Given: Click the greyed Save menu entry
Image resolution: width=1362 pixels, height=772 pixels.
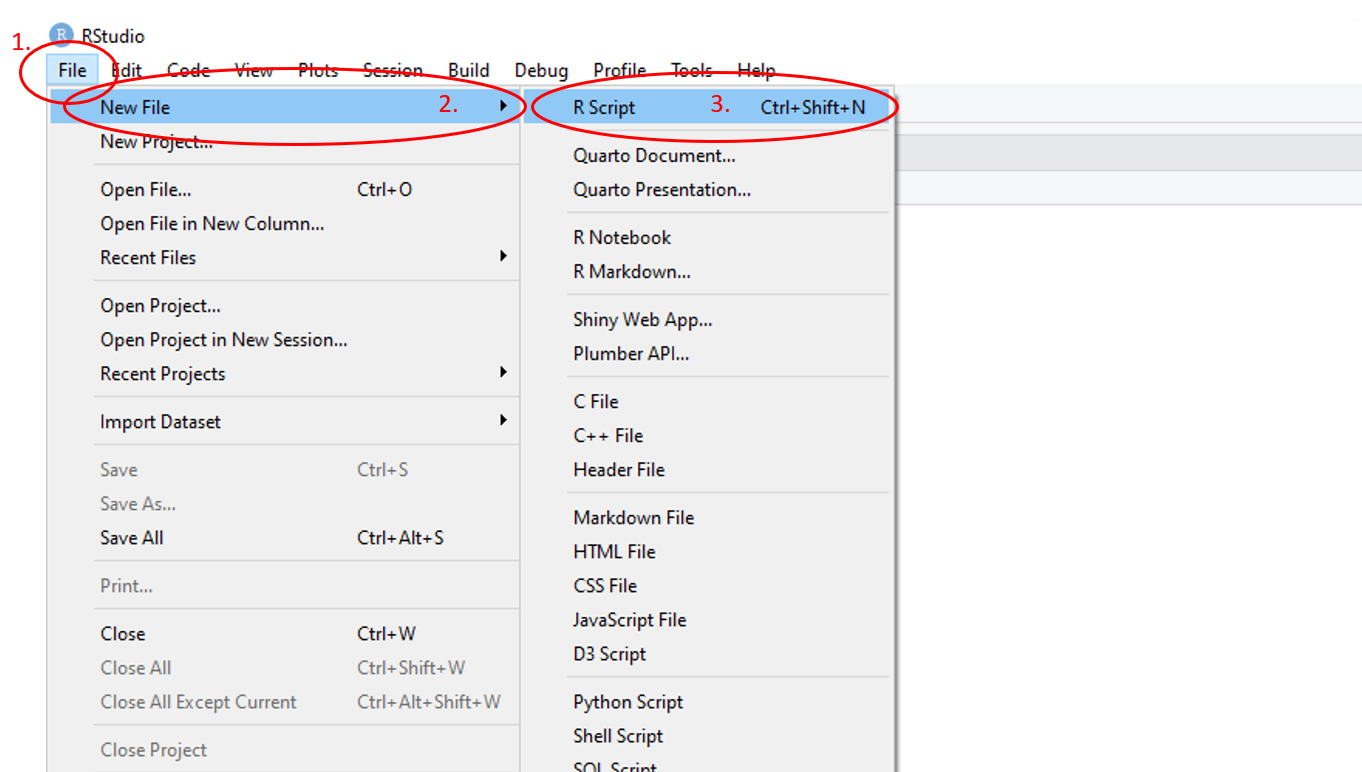Looking at the screenshot, I should click(x=285, y=469).
